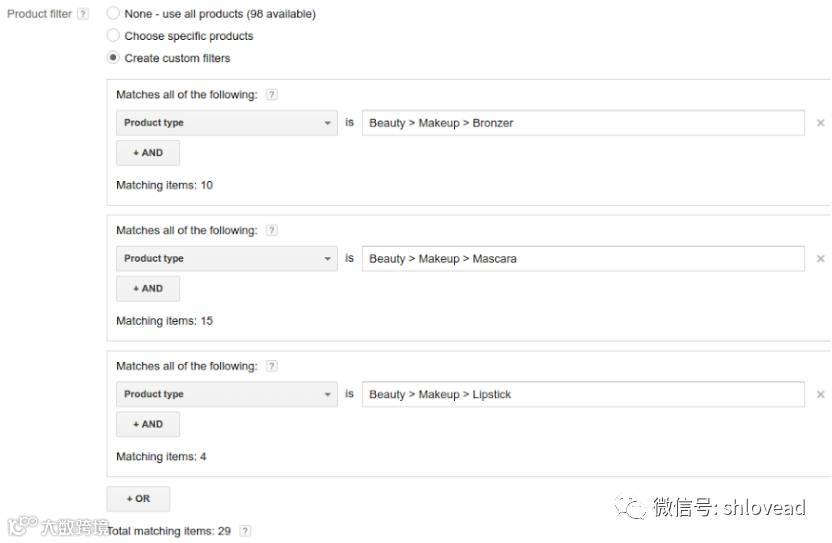Select Create custom filters radio button
The width and height of the screenshot is (832, 543).
[113, 58]
